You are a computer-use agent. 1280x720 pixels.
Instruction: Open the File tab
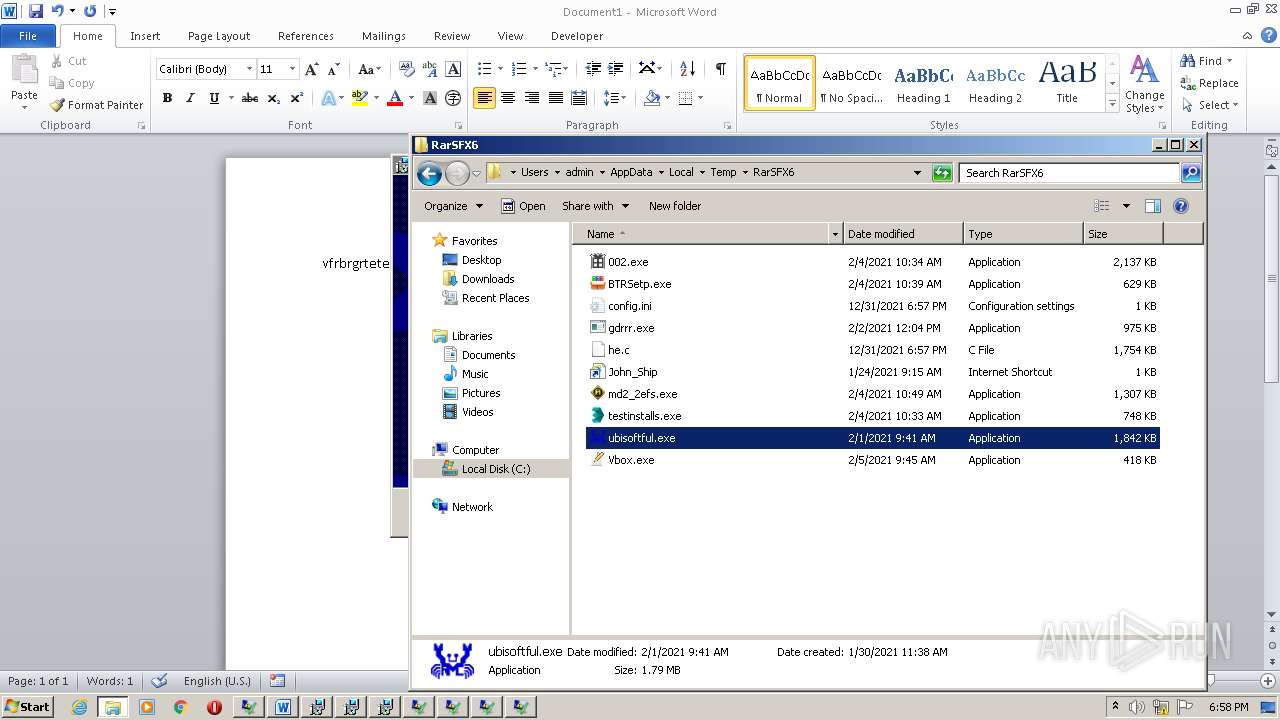coord(28,36)
